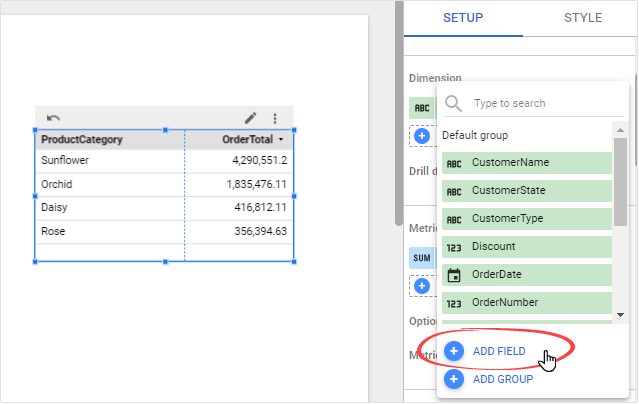
Task: Click the 1,835,476.11 value
Action: point(256,184)
